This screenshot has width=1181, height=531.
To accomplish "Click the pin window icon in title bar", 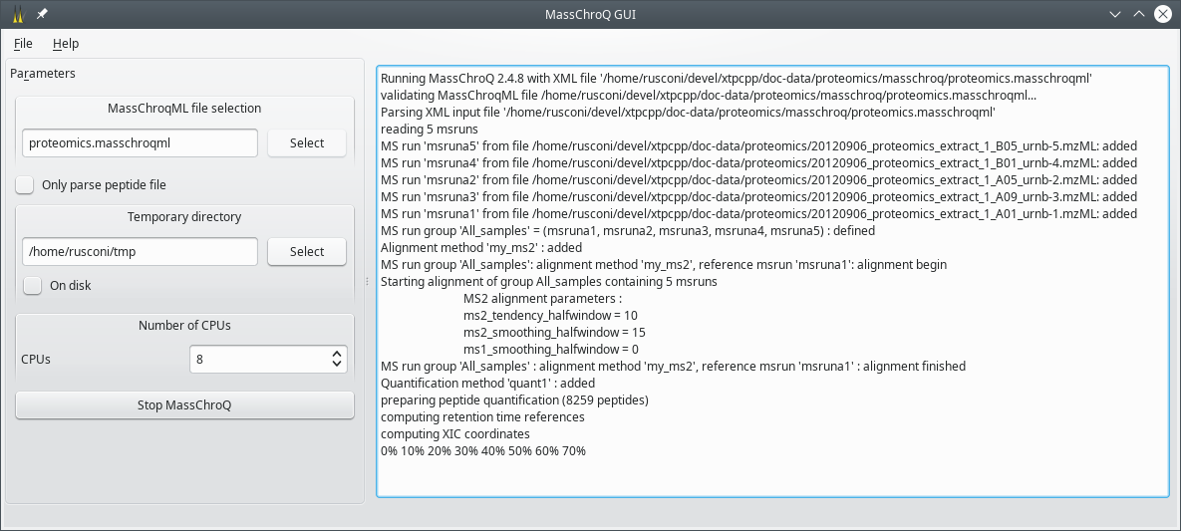I will coord(42,14).
